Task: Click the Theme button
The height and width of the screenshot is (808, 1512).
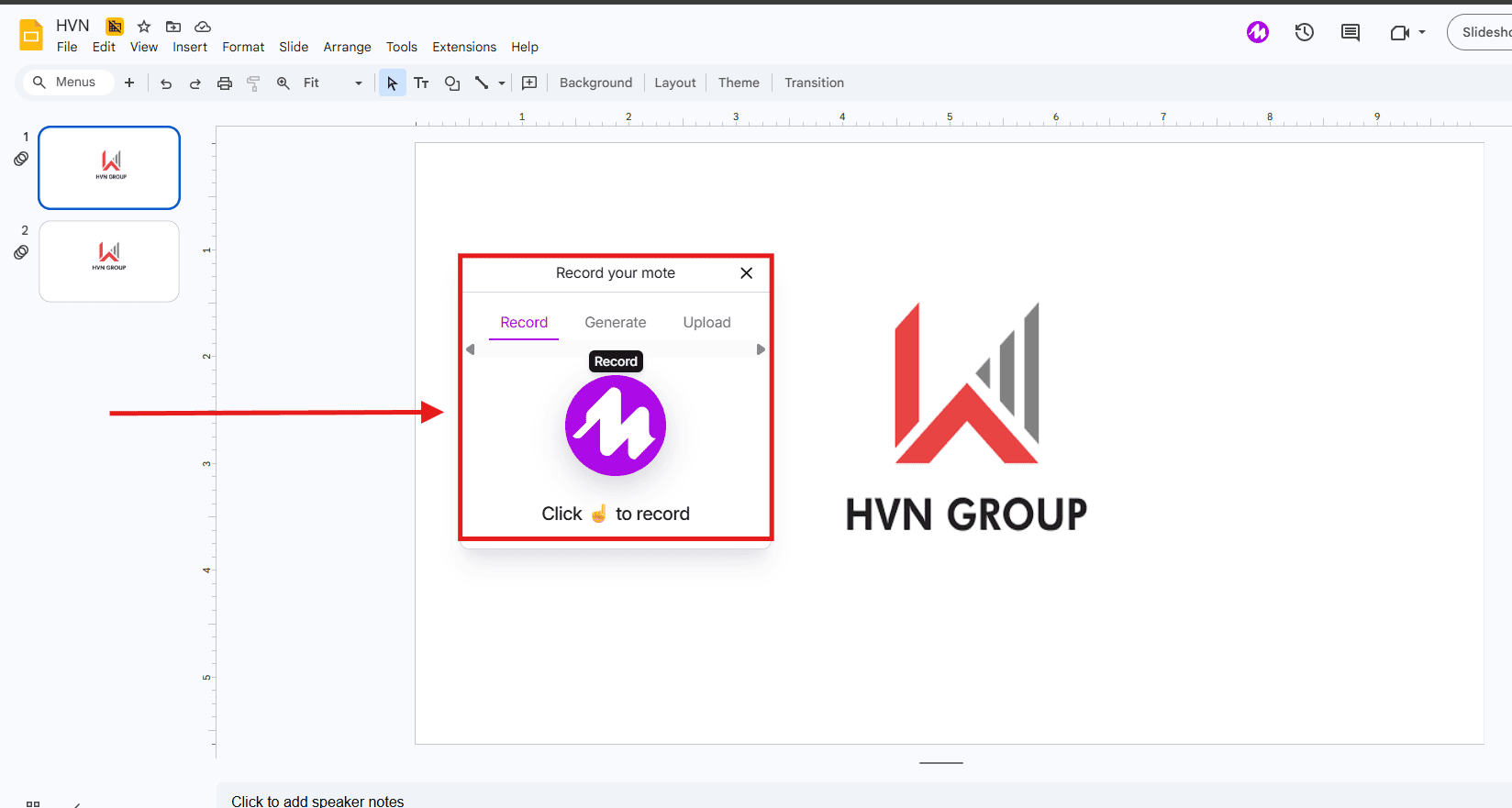Action: point(739,83)
